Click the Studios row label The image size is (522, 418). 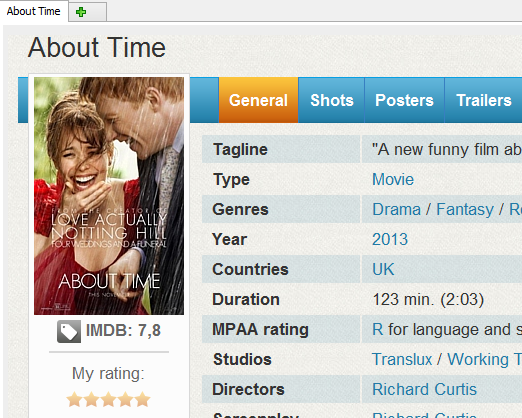pyautogui.click(x=242, y=359)
